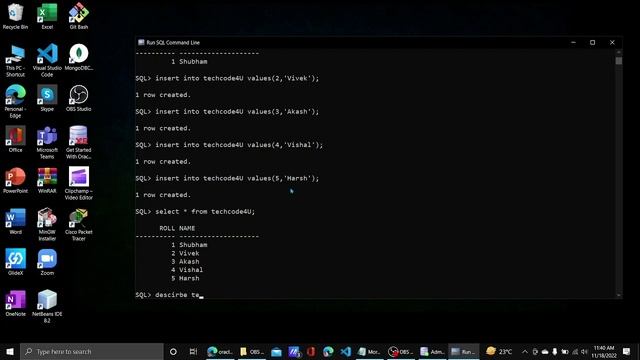Click the 'ROLL NAME' column header text
The image size is (640, 360).
177,228
